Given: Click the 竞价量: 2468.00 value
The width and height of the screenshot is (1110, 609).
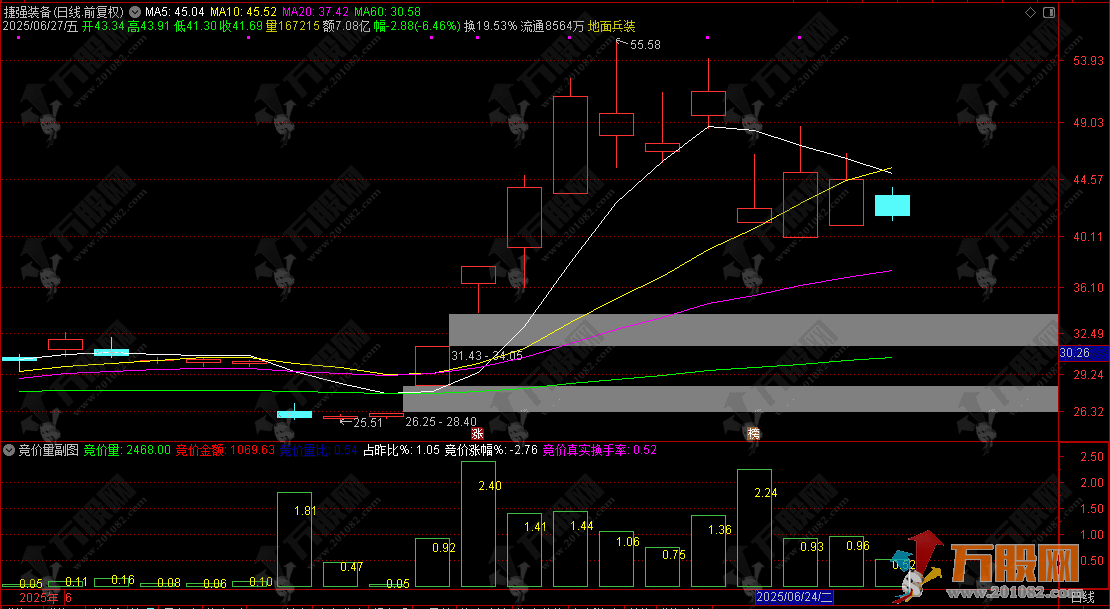Looking at the screenshot, I should pos(127,450).
